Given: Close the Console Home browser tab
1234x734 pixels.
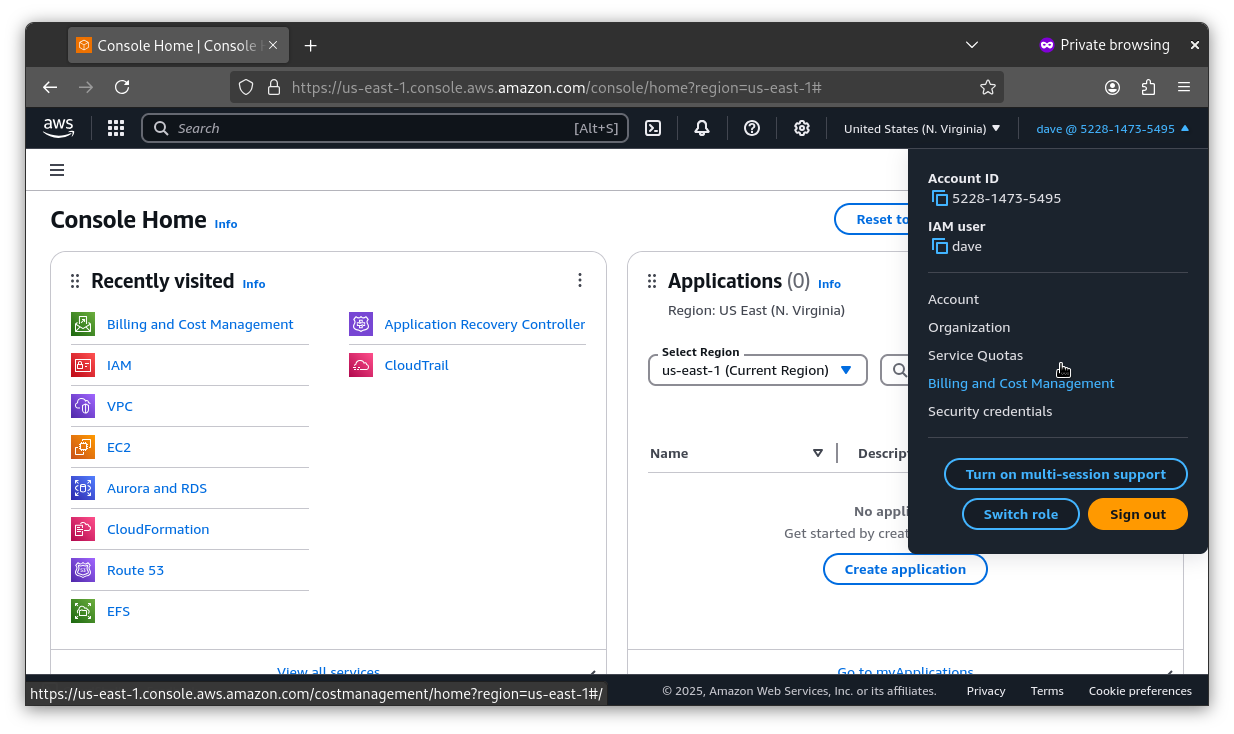Looking at the screenshot, I should (x=274, y=46).
